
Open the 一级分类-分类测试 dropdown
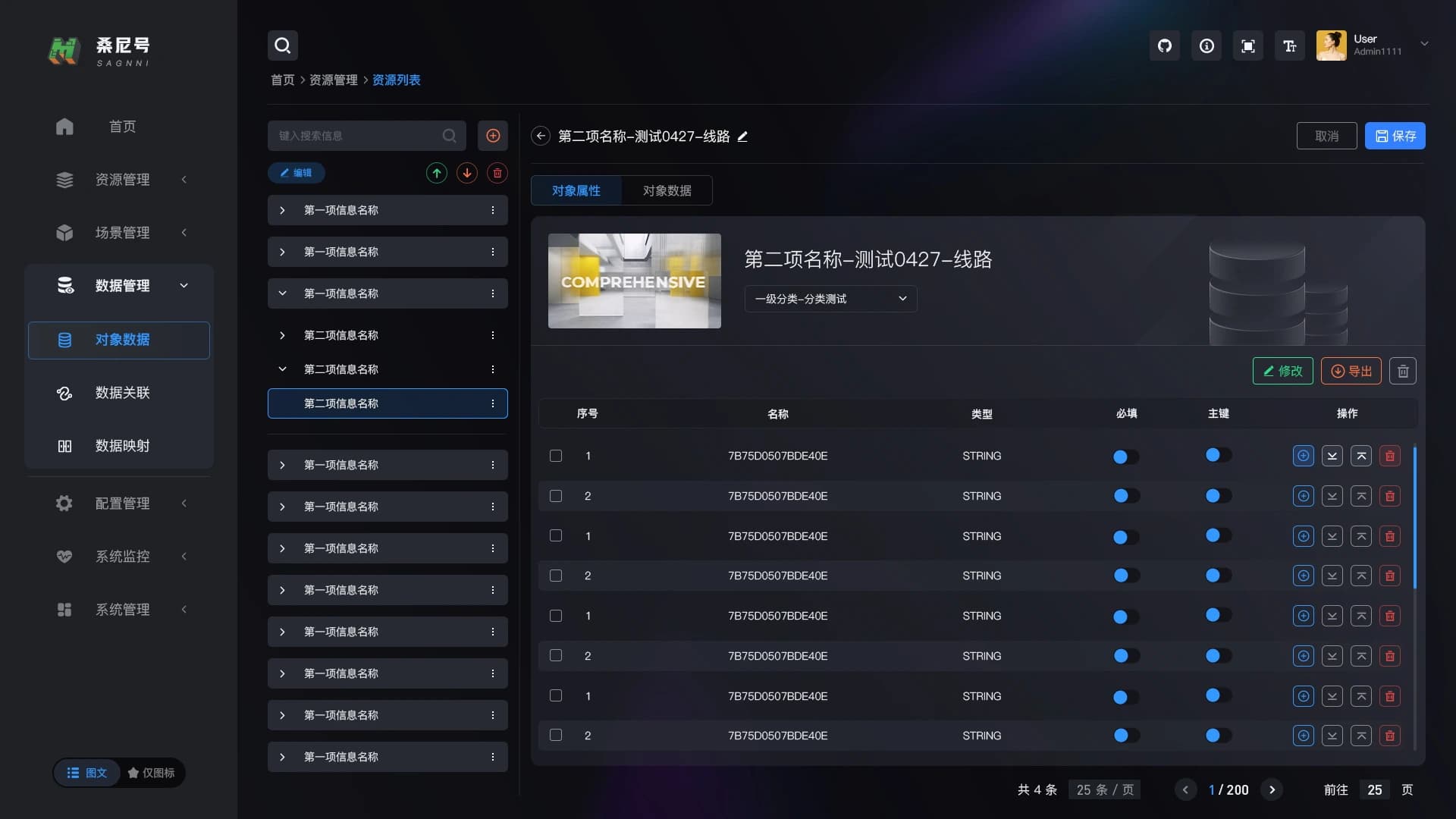pyautogui.click(x=831, y=299)
